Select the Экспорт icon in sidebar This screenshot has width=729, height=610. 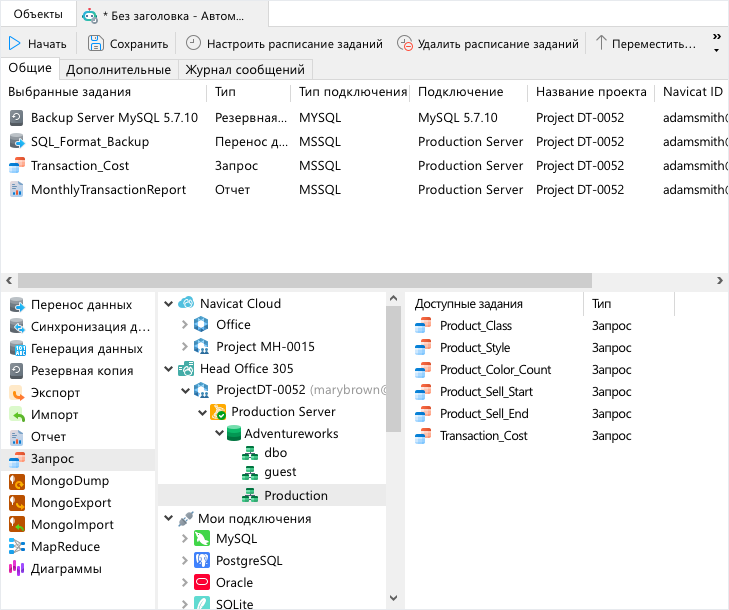point(17,393)
